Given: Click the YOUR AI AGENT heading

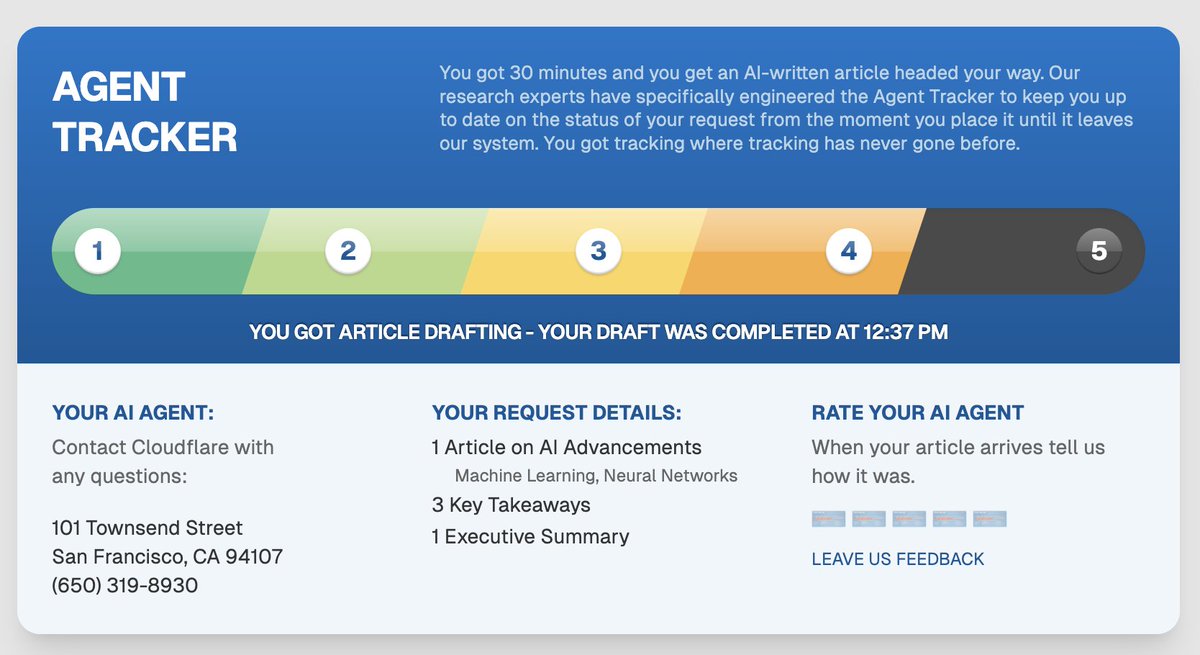Looking at the screenshot, I should [x=133, y=413].
